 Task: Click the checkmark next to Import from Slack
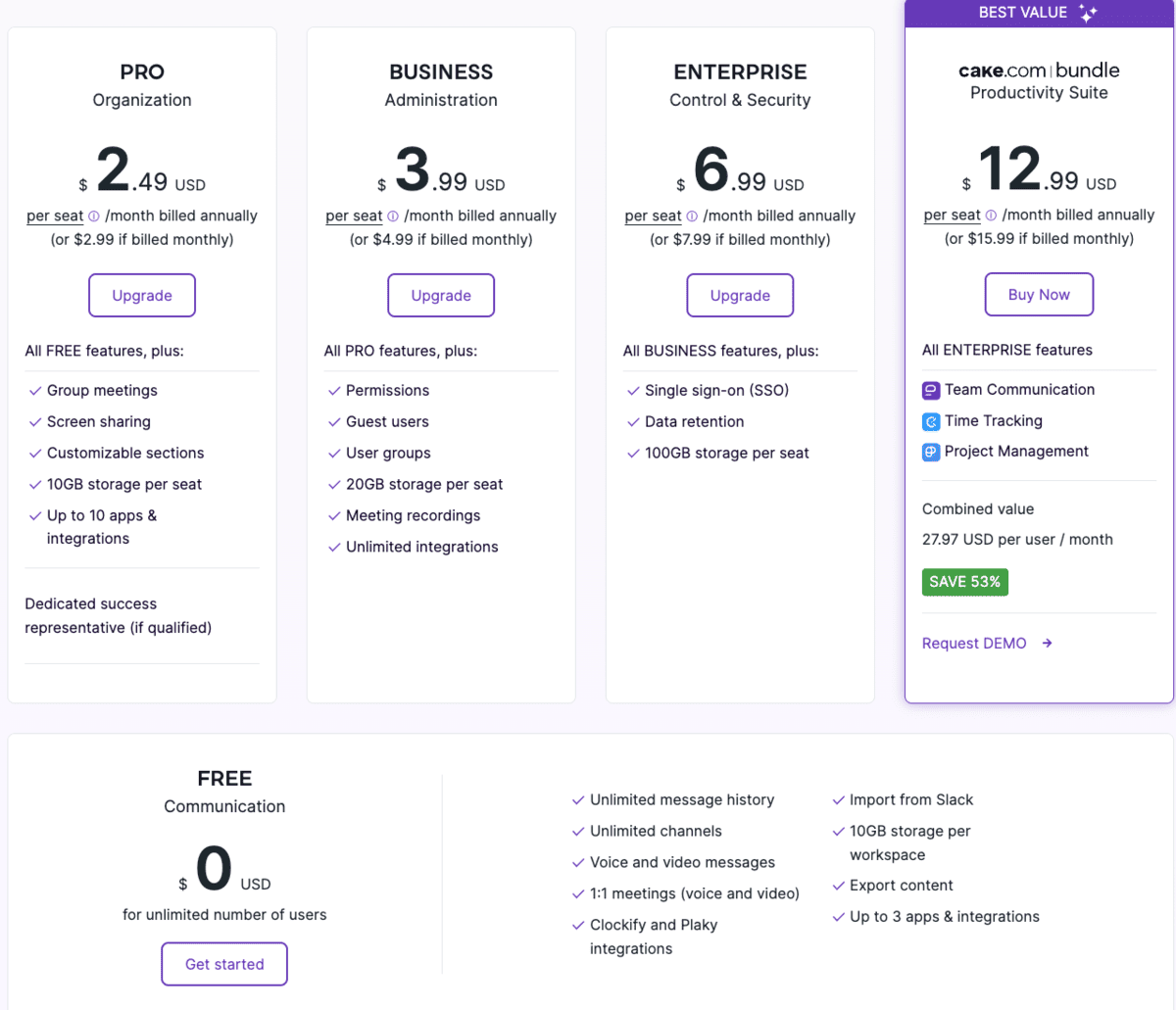click(839, 799)
